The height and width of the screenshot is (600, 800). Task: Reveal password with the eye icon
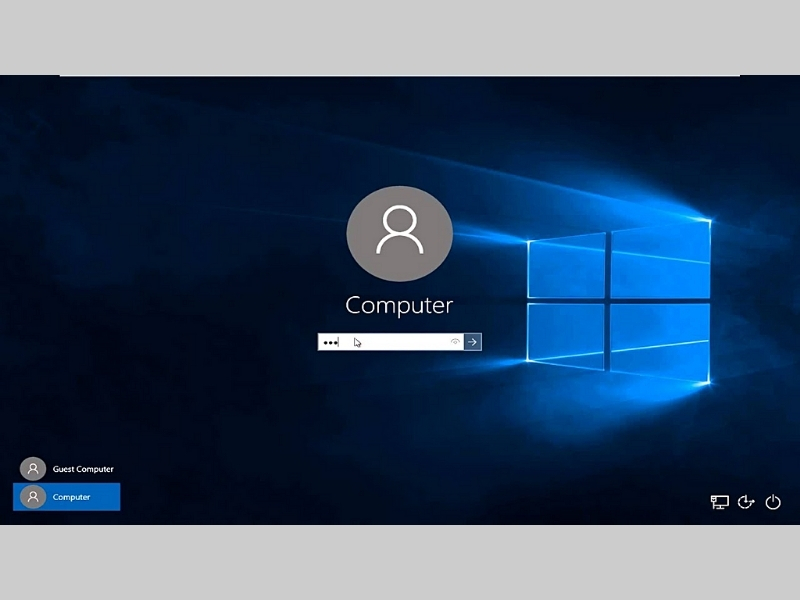pyautogui.click(x=455, y=342)
